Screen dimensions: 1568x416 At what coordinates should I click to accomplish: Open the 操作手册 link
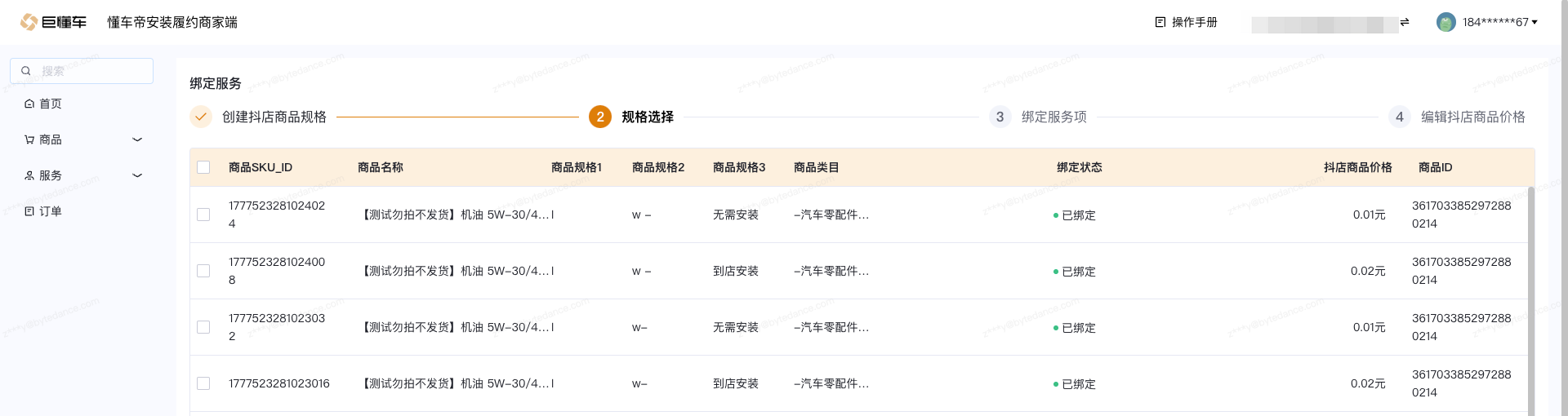click(x=1194, y=22)
